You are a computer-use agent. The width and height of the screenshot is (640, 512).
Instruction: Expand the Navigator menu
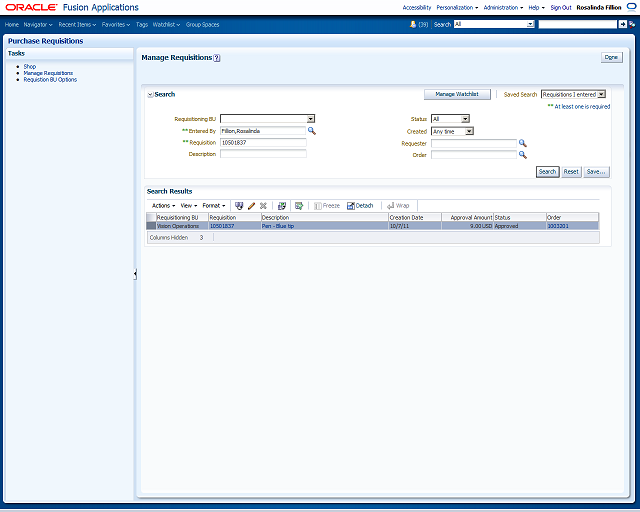[38, 24]
